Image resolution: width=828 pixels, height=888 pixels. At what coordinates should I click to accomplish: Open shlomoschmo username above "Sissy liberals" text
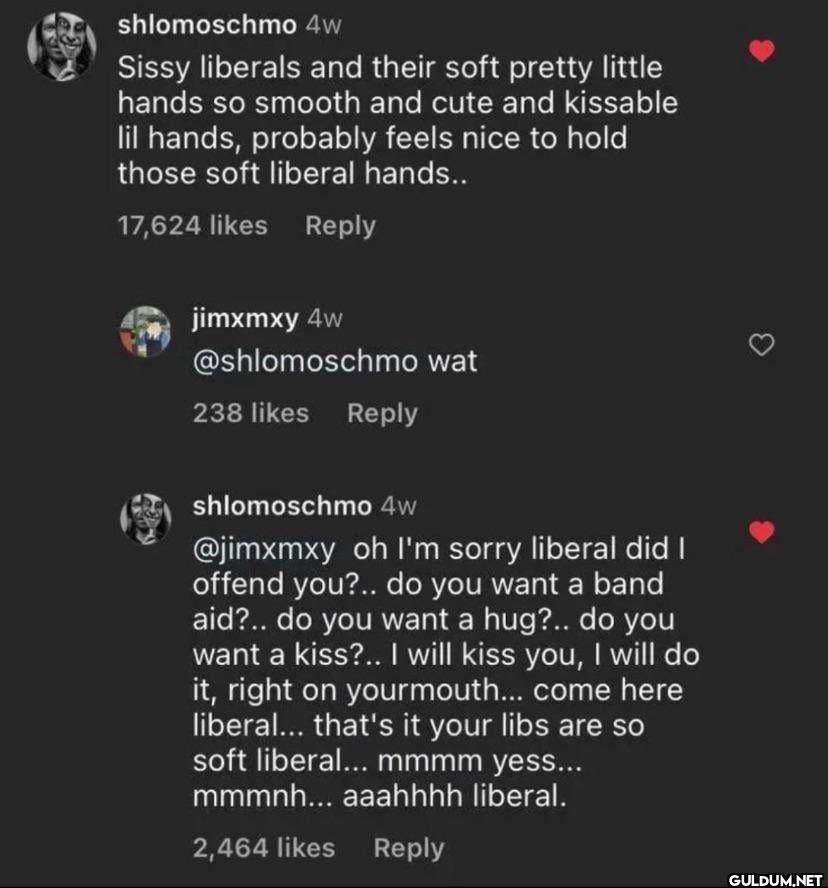coord(207,27)
